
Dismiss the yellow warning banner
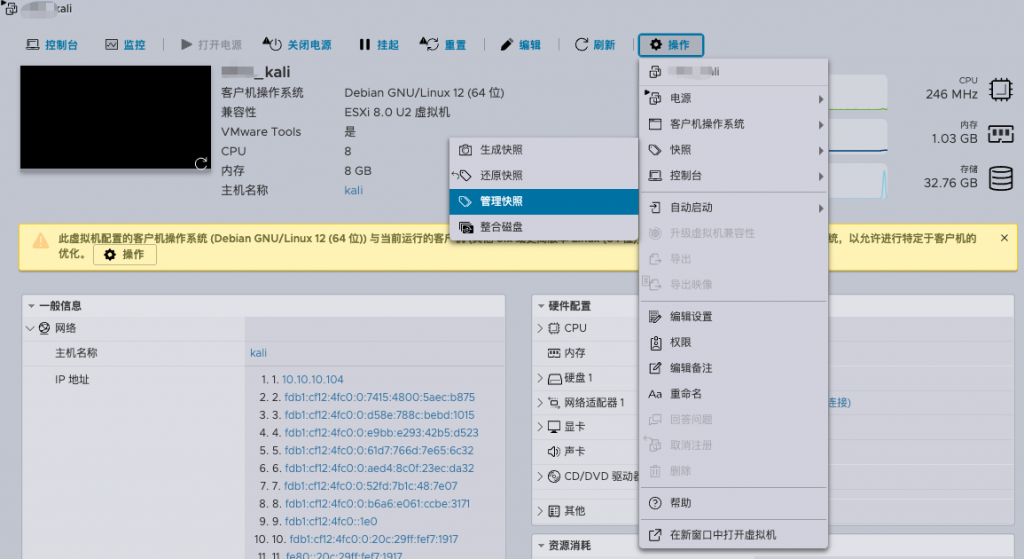click(1004, 238)
